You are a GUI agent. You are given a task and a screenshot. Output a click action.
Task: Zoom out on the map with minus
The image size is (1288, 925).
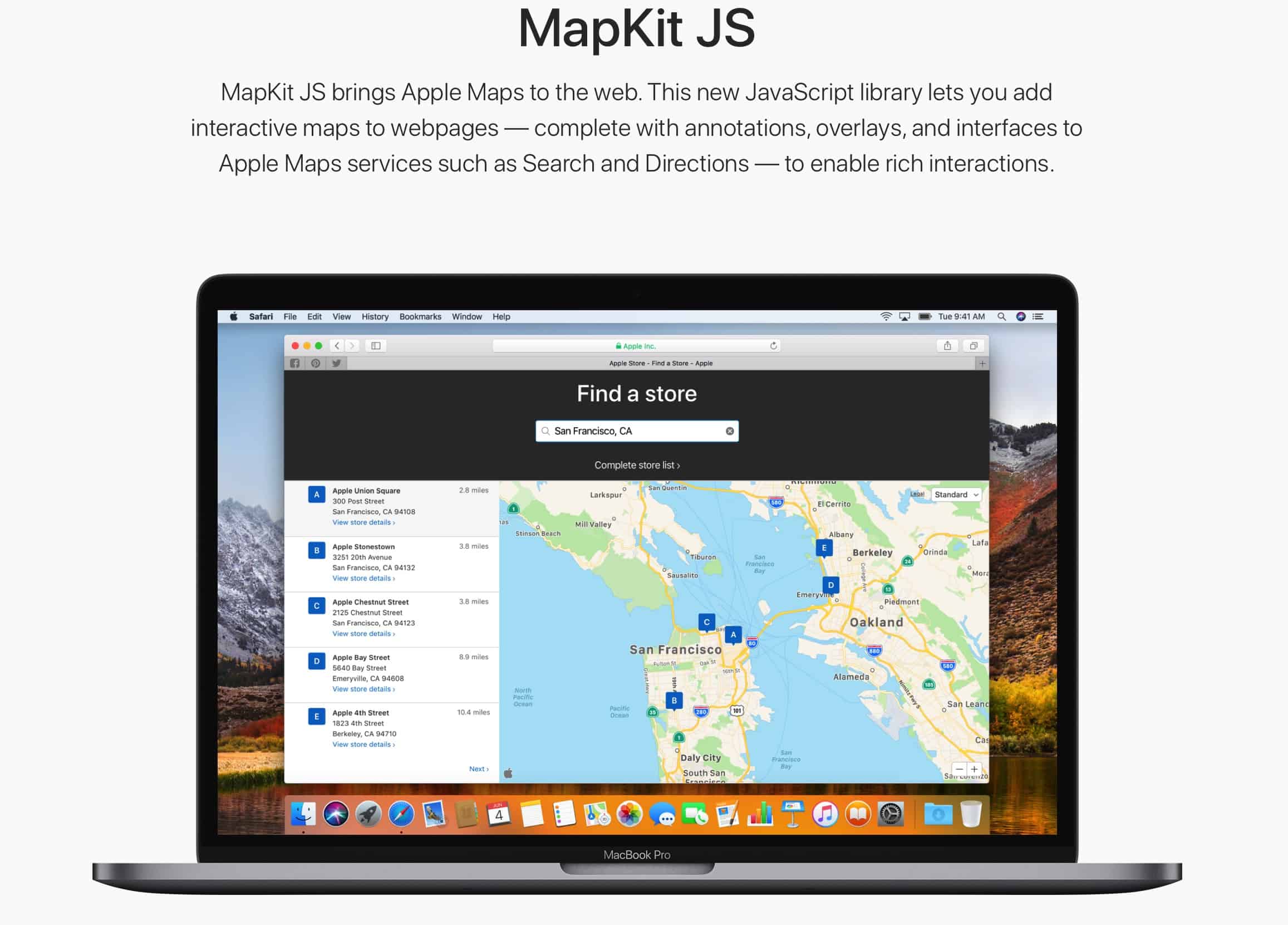(x=959, y=769)
